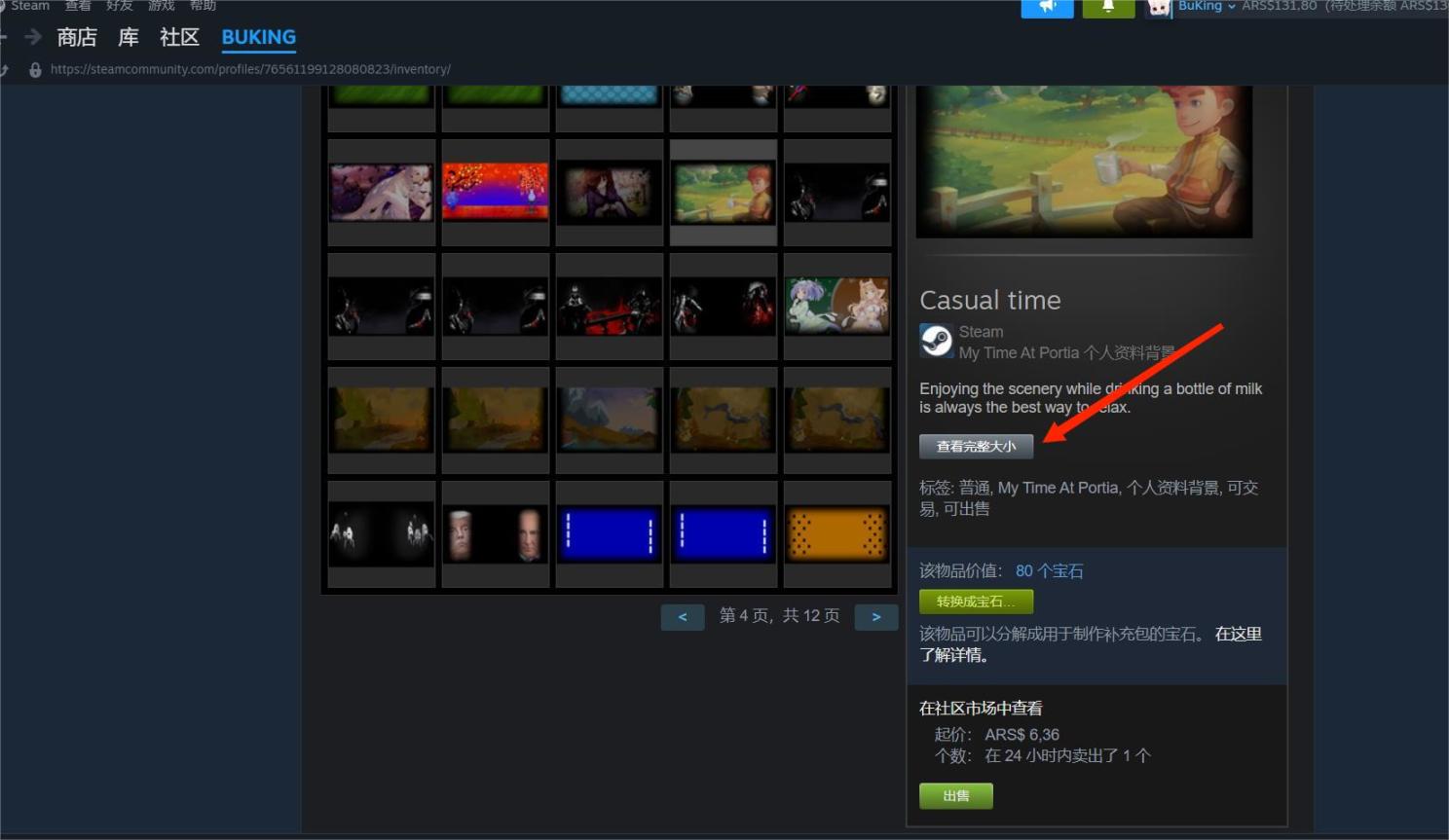
Task: Select the purple anime girl background item
Action: (x=382, y=192)
